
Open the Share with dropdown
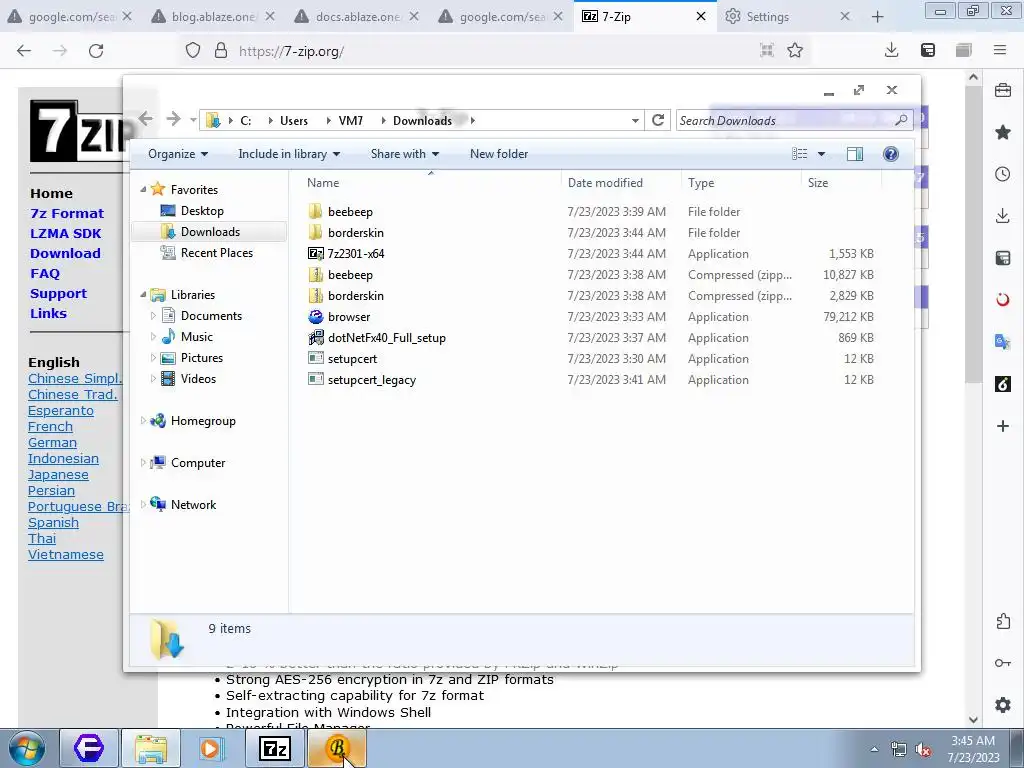click(405, 154)
